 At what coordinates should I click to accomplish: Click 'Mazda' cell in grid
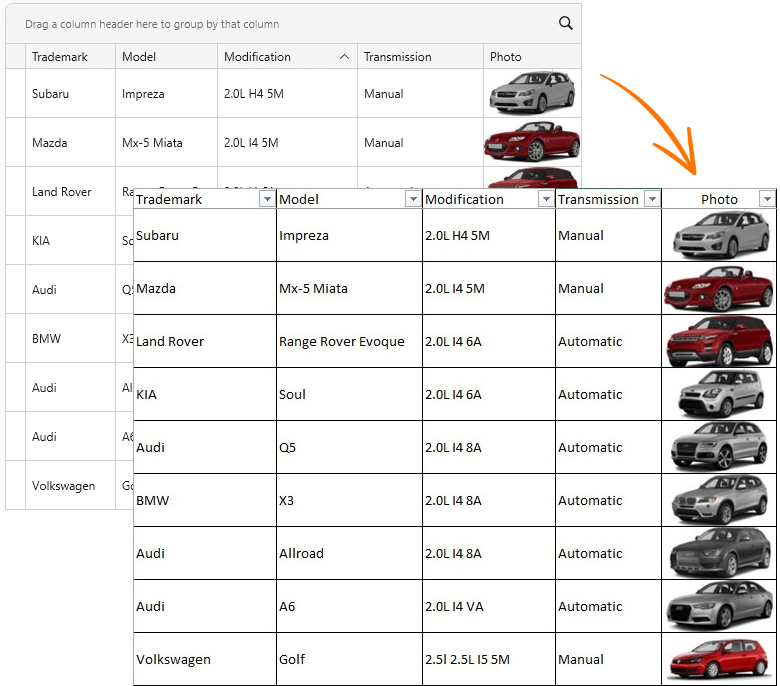tap(71, 142)
